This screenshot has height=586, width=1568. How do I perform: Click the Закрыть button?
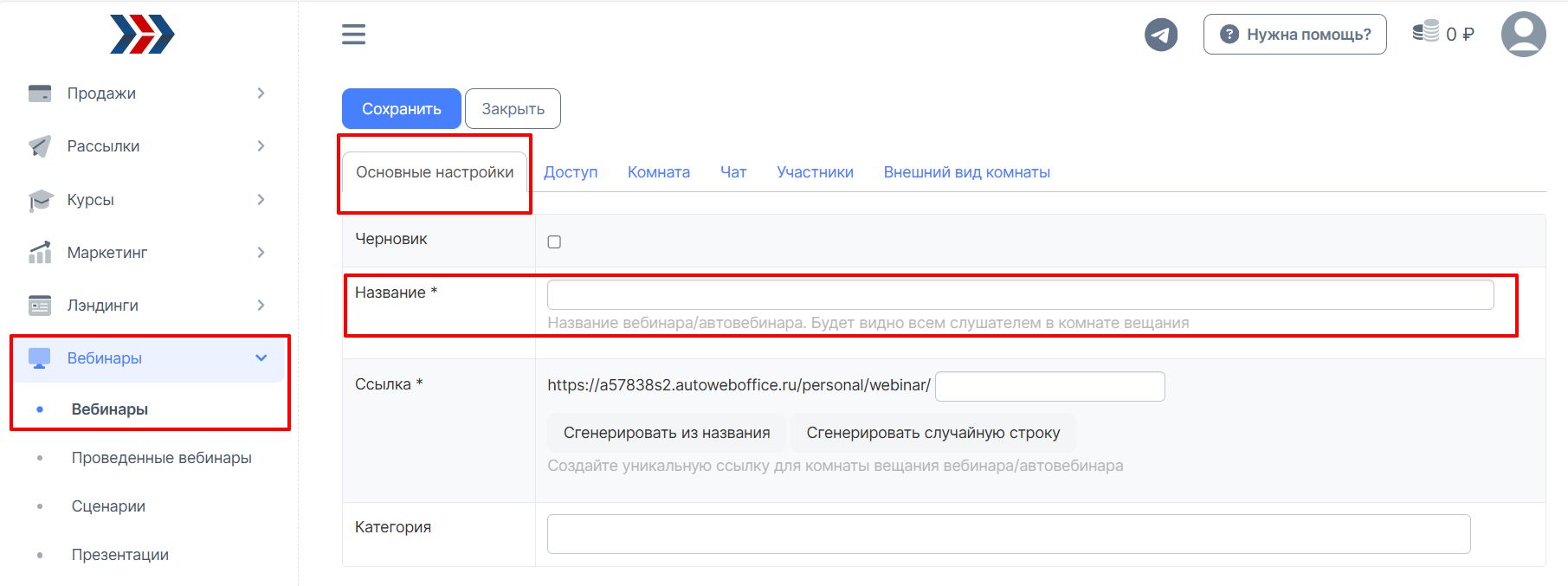click(513, 109)
